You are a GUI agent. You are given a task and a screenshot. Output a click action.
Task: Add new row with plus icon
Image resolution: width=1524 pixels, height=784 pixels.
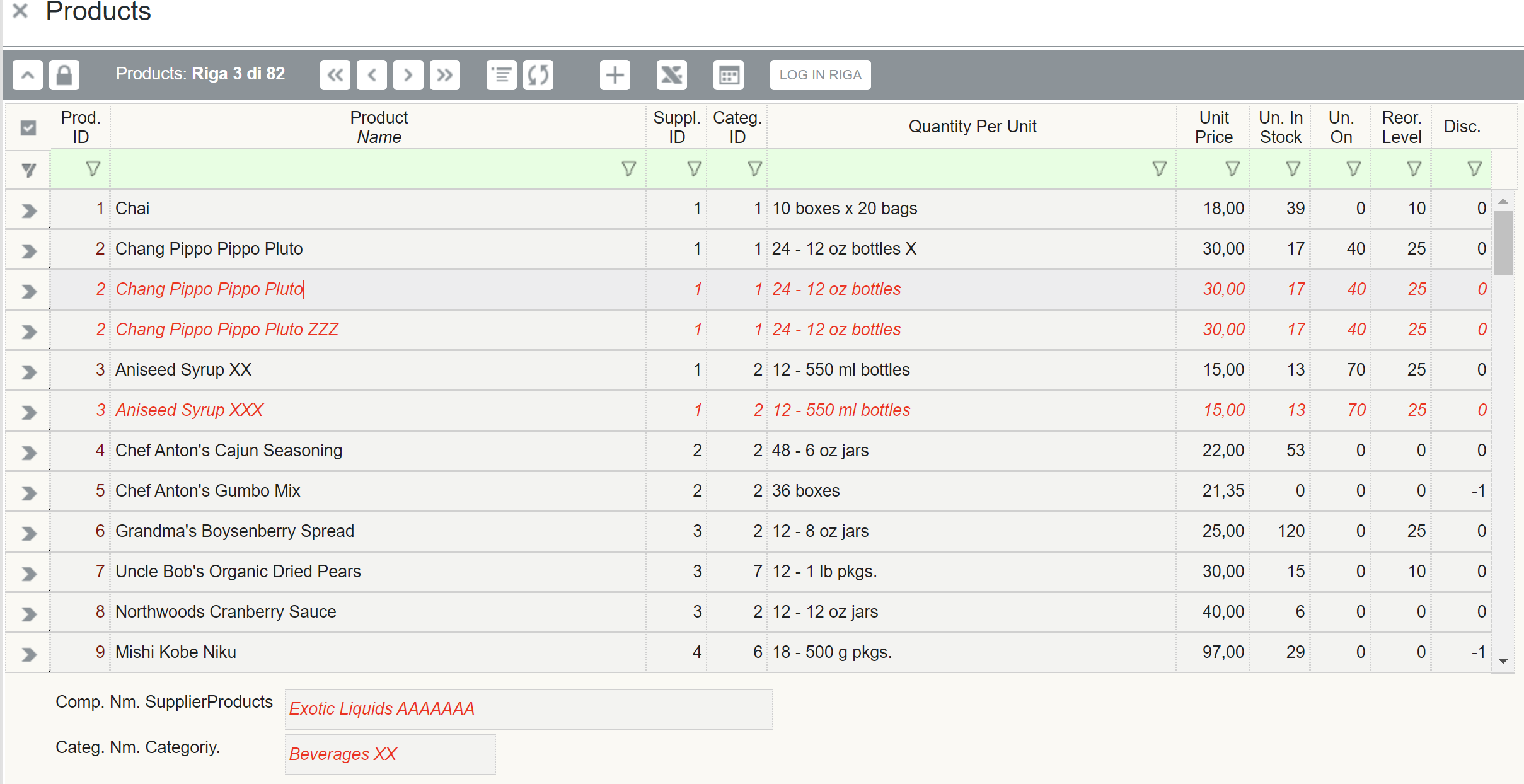tap(615, 75)
